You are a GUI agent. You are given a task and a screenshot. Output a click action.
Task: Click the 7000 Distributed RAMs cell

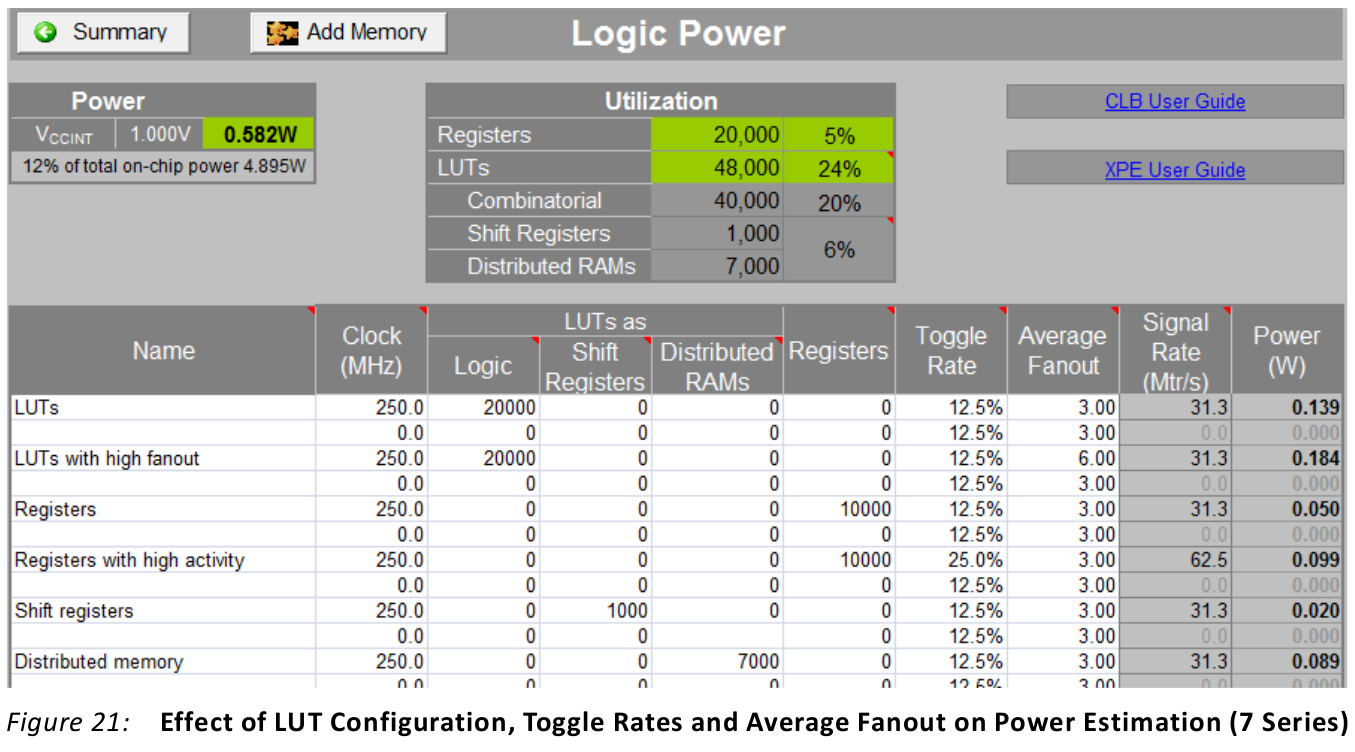pyautogui.click(x=717, y=662)
